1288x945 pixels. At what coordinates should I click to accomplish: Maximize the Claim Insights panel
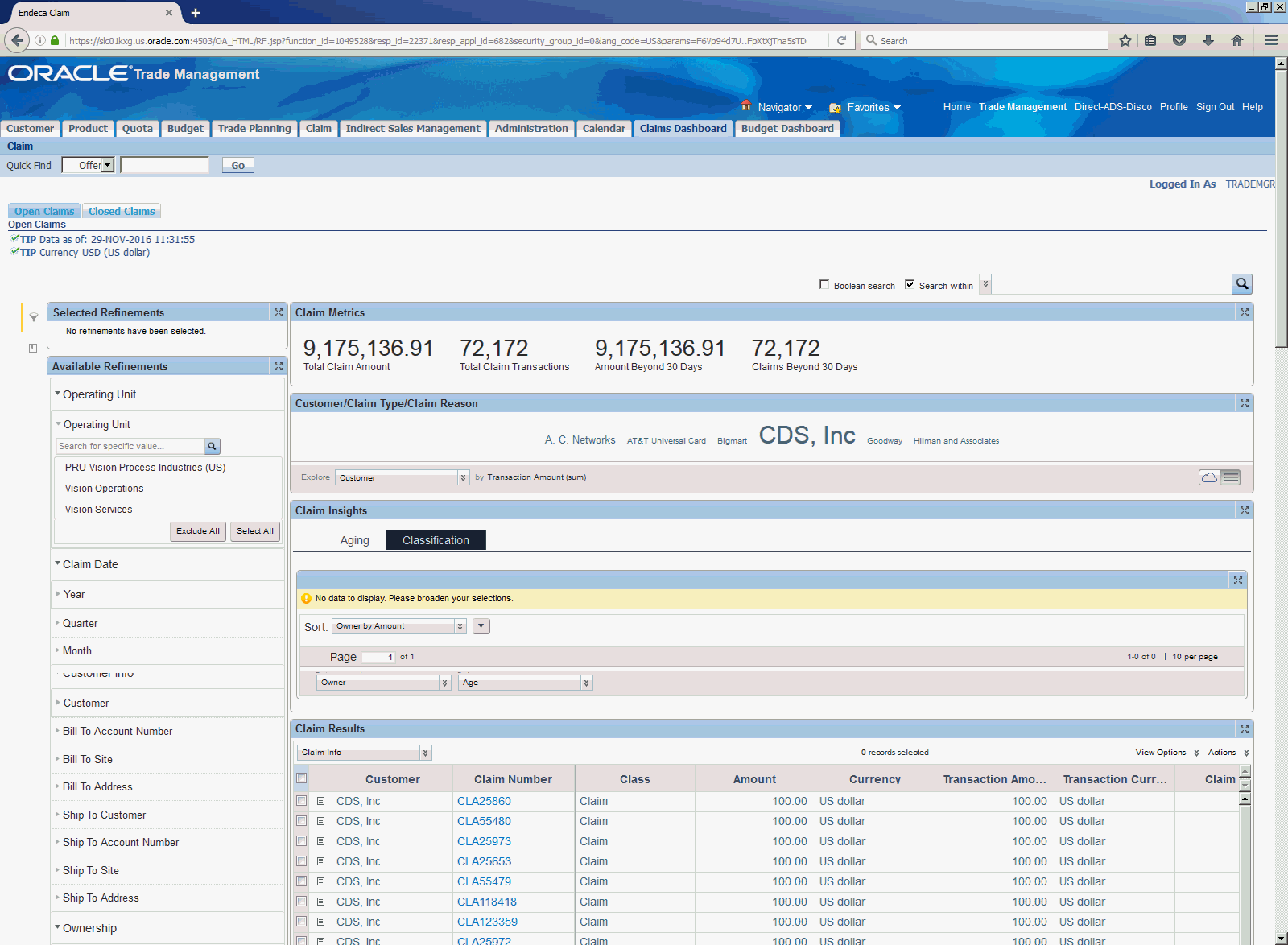pos(1245,510)
